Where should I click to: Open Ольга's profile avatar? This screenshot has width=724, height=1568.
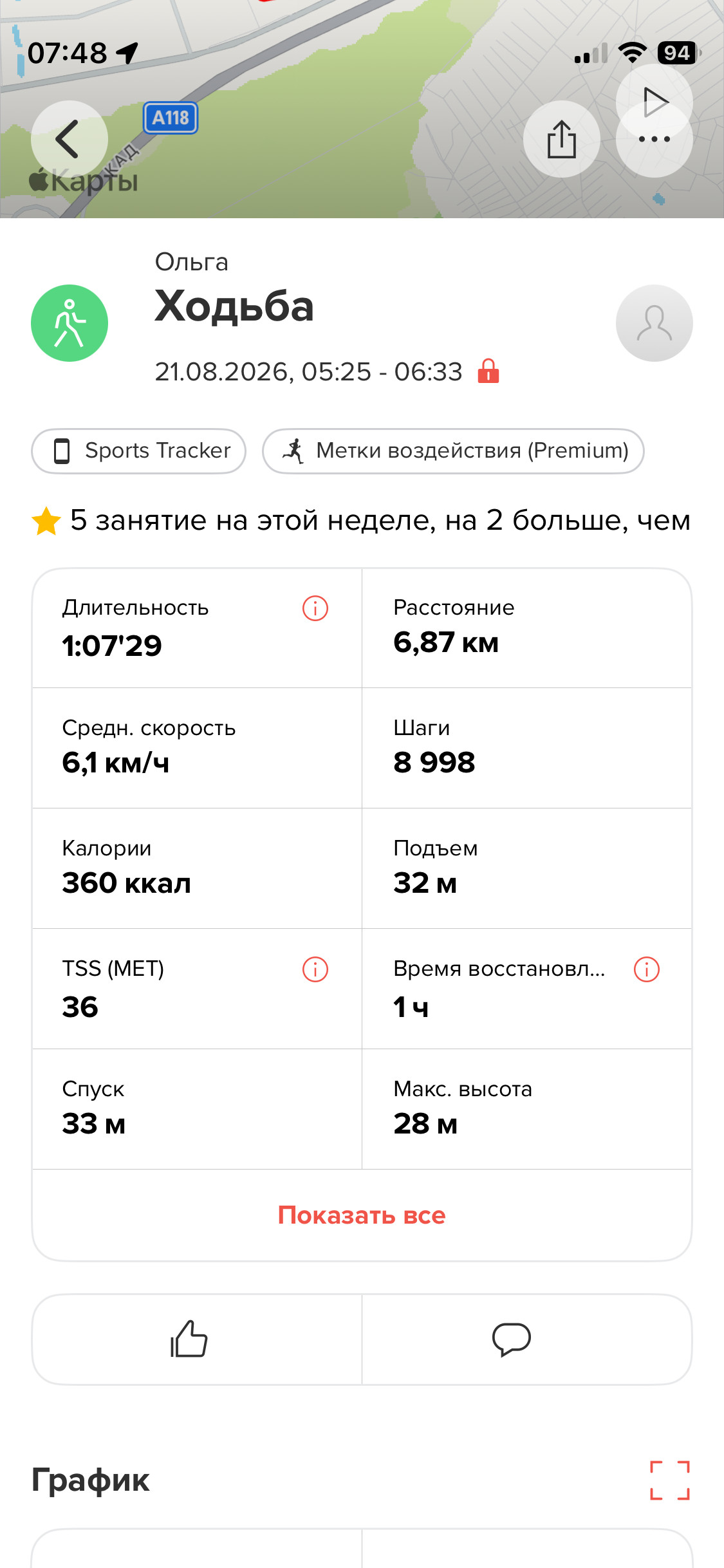(x=654, y=323)
